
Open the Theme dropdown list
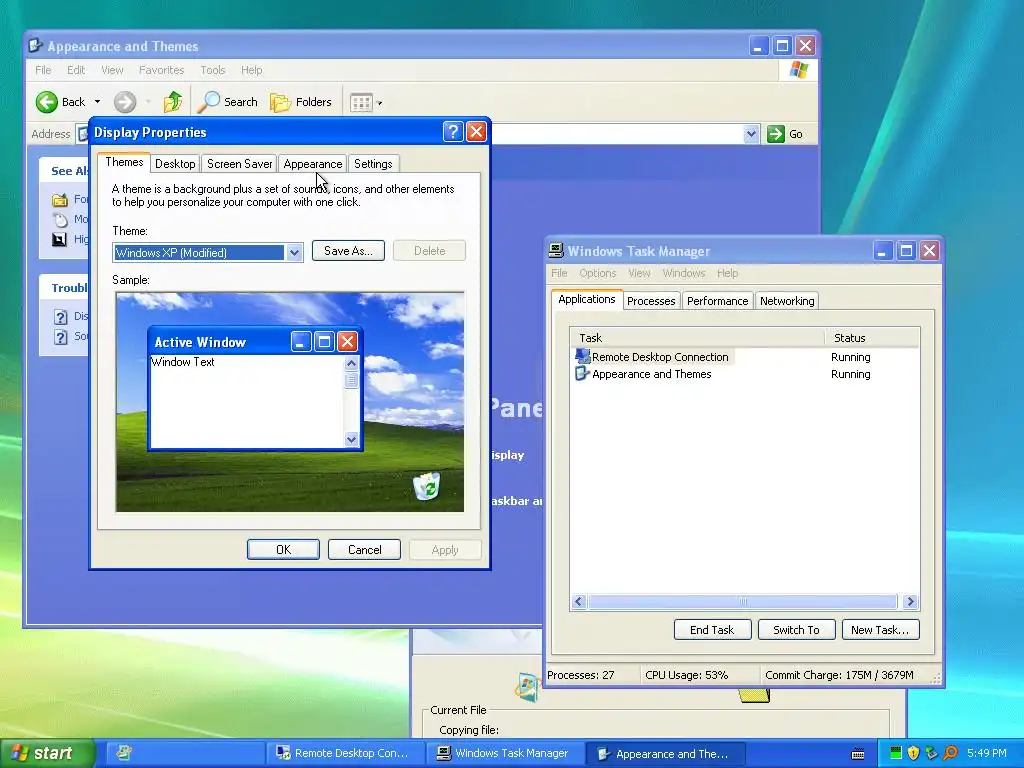pyautogui.click(x=294, y=253)
